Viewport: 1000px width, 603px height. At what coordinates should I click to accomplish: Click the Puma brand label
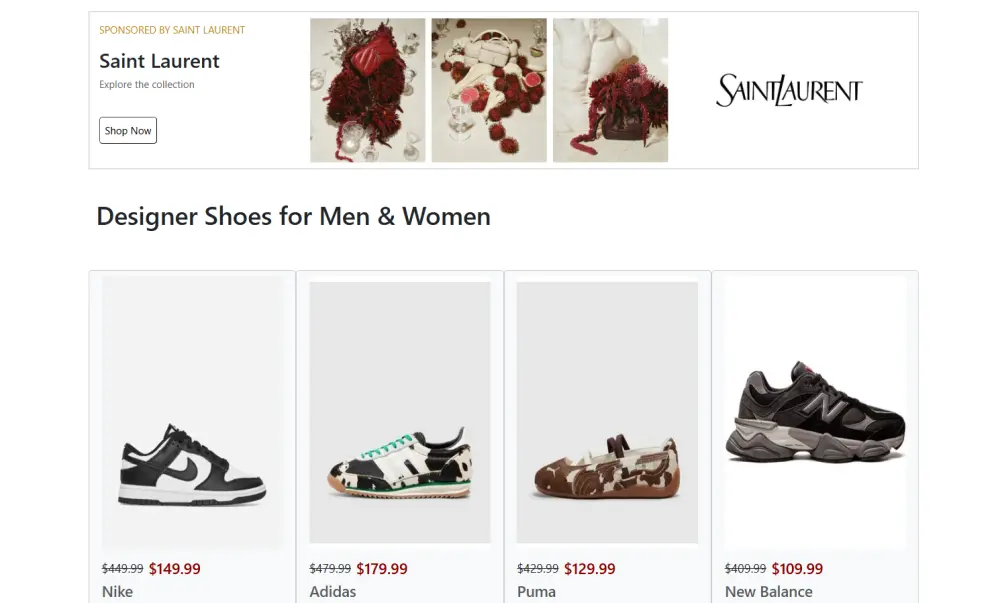point(536,592)
